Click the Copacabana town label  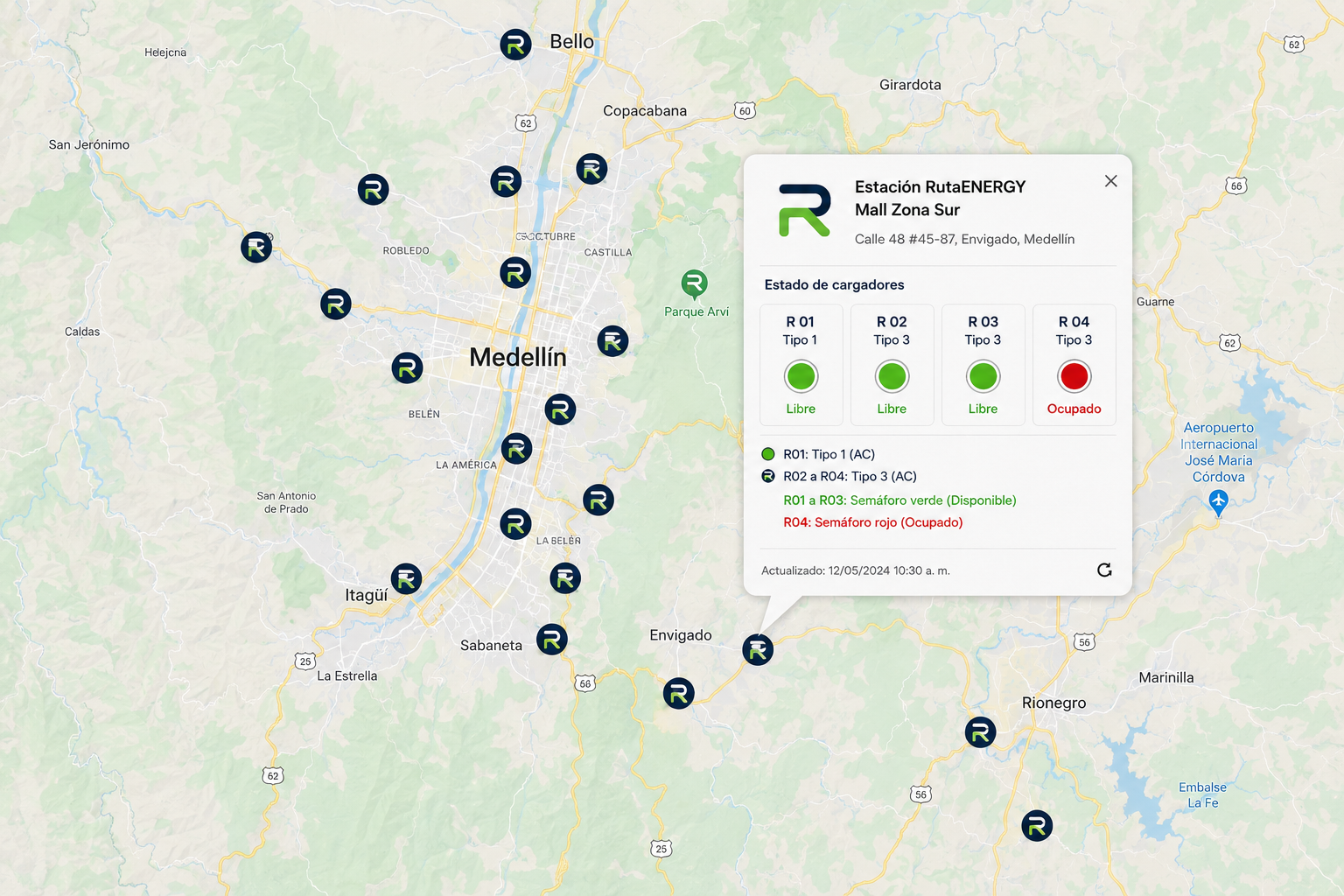[x=645, y=111]
